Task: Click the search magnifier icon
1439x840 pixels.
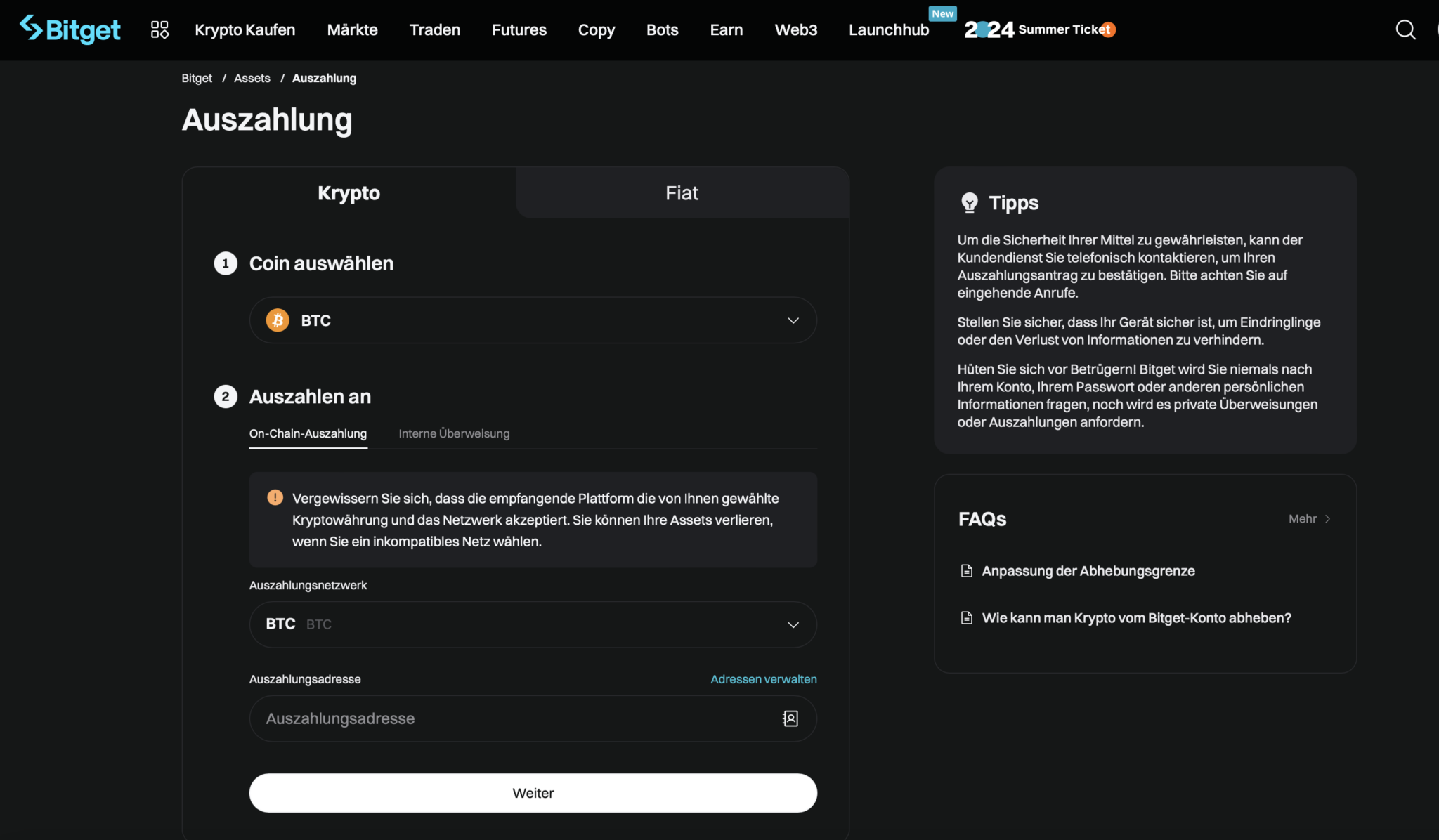Action: [x=1405, y=29]
